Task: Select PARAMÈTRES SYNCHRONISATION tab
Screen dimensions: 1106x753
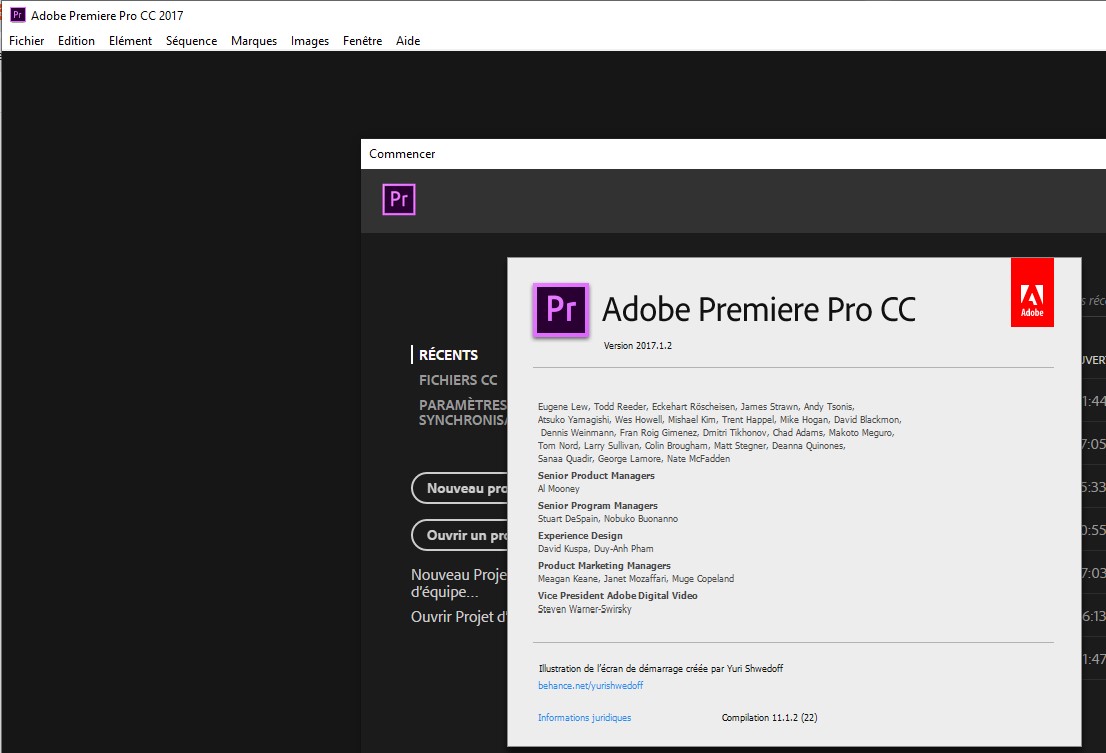Action: (x=463, y=412)
